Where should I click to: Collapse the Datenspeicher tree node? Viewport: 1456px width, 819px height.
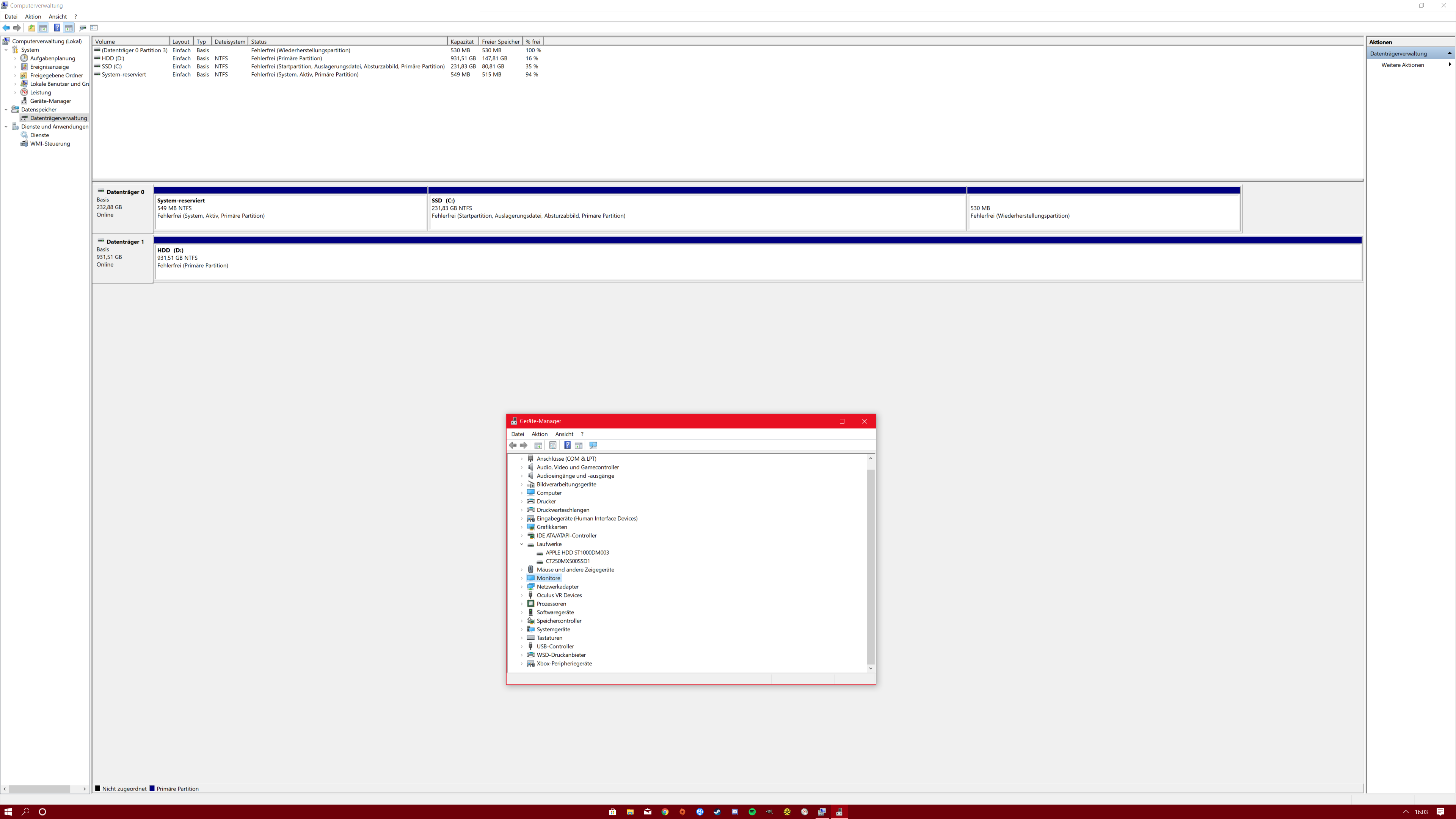6,110
